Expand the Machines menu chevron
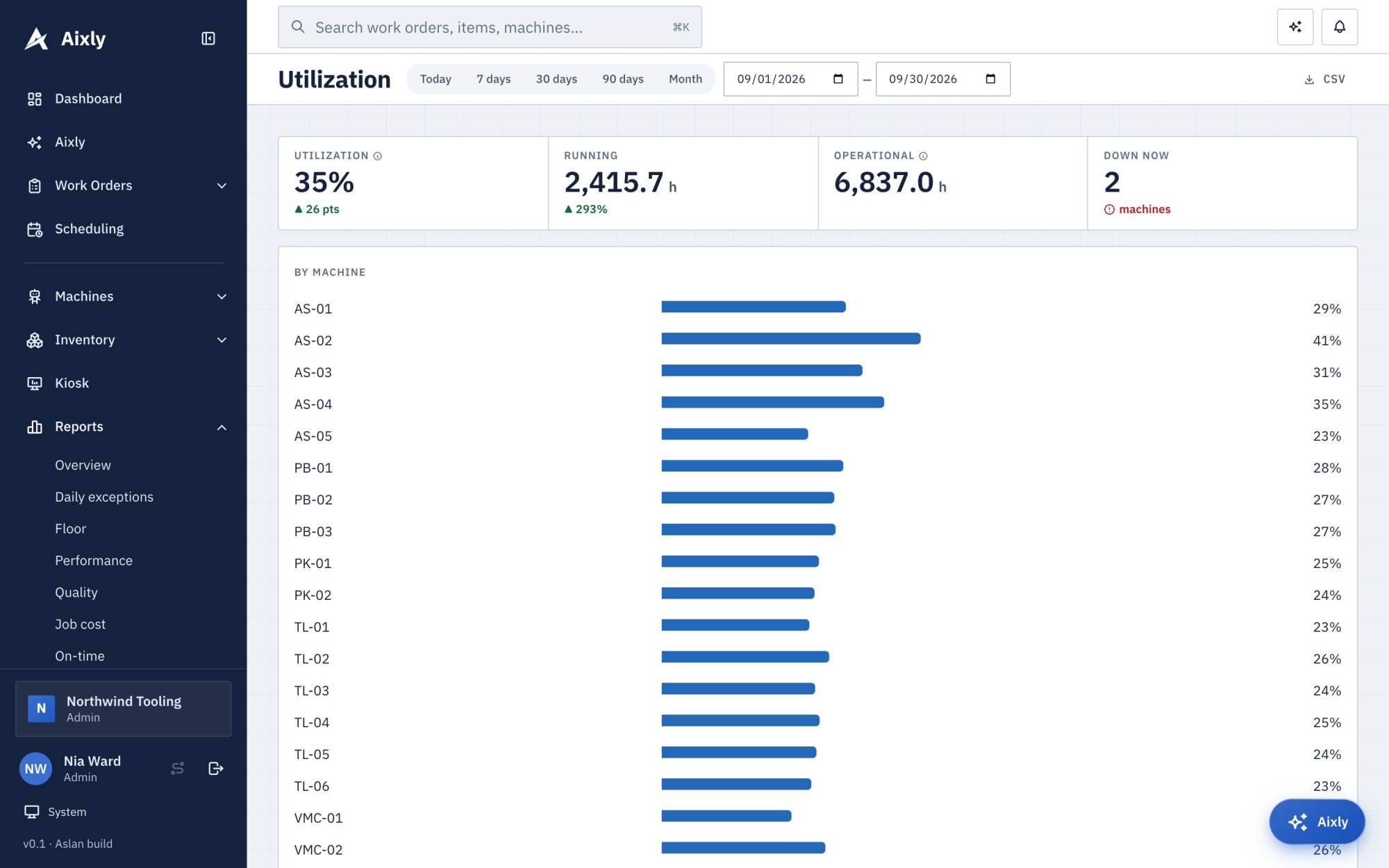This screenshot has width=1389, height=868. (x=222, y=297)
